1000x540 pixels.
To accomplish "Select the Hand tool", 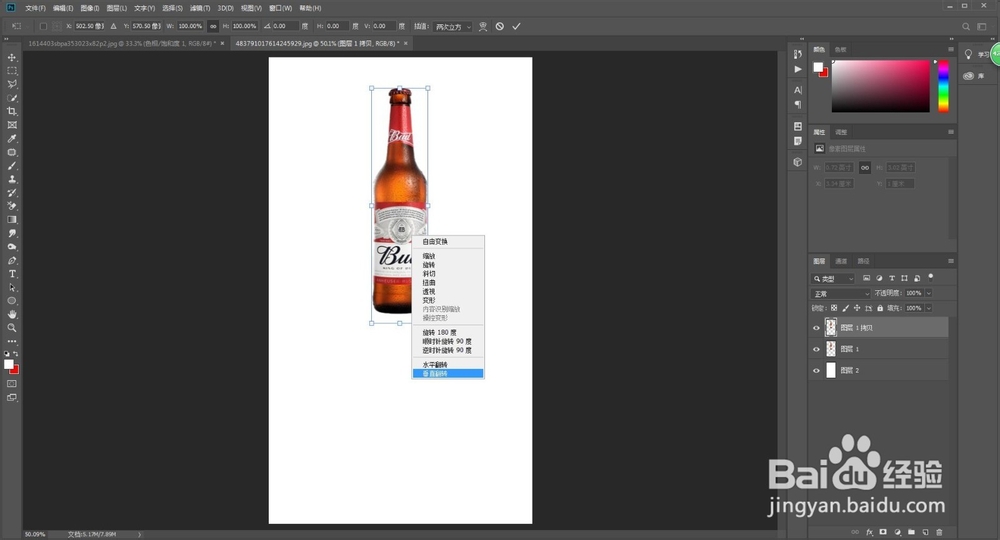I will [x=11, y=314].
